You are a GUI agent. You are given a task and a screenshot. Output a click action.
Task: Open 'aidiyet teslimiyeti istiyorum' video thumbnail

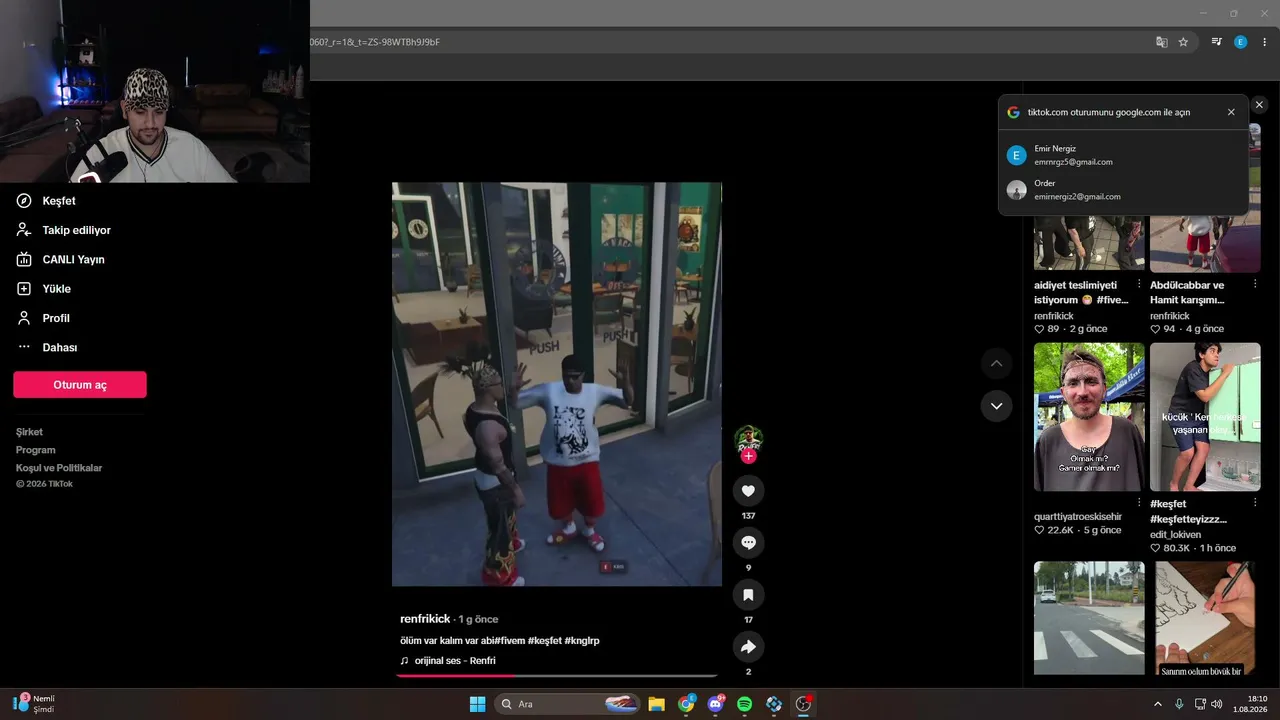(1089, 243)
